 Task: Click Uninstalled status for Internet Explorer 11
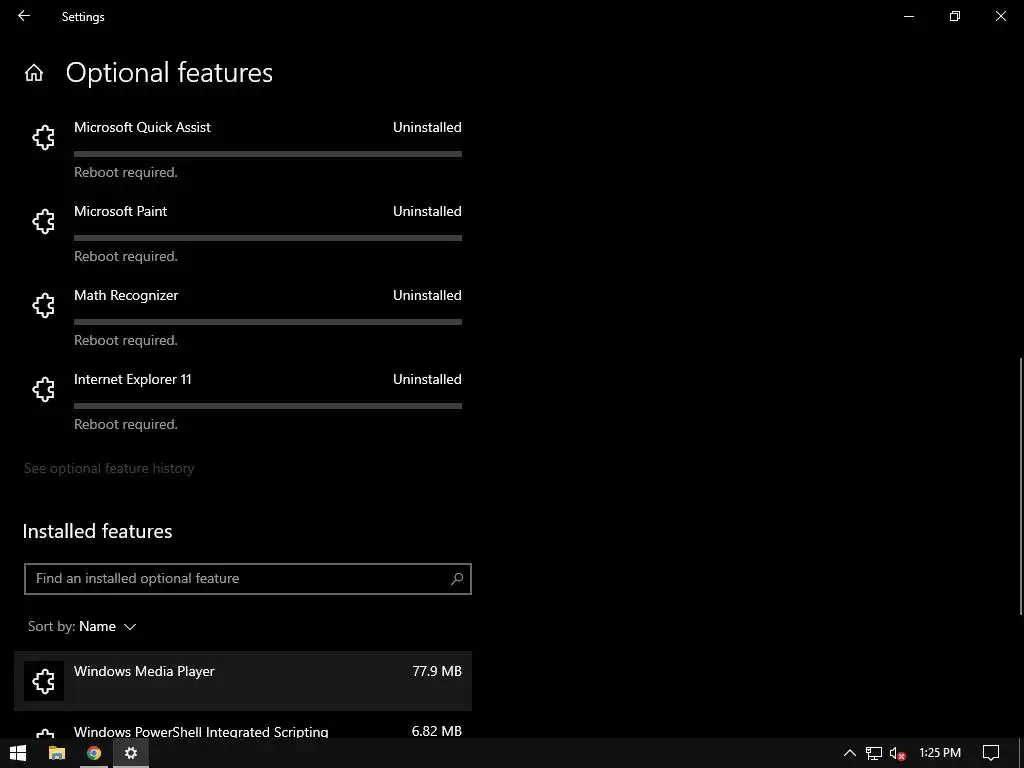coord(427,379)
